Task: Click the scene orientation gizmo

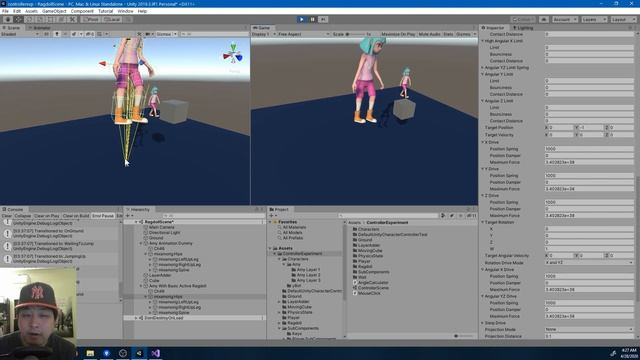Action: tap(233, 54)
